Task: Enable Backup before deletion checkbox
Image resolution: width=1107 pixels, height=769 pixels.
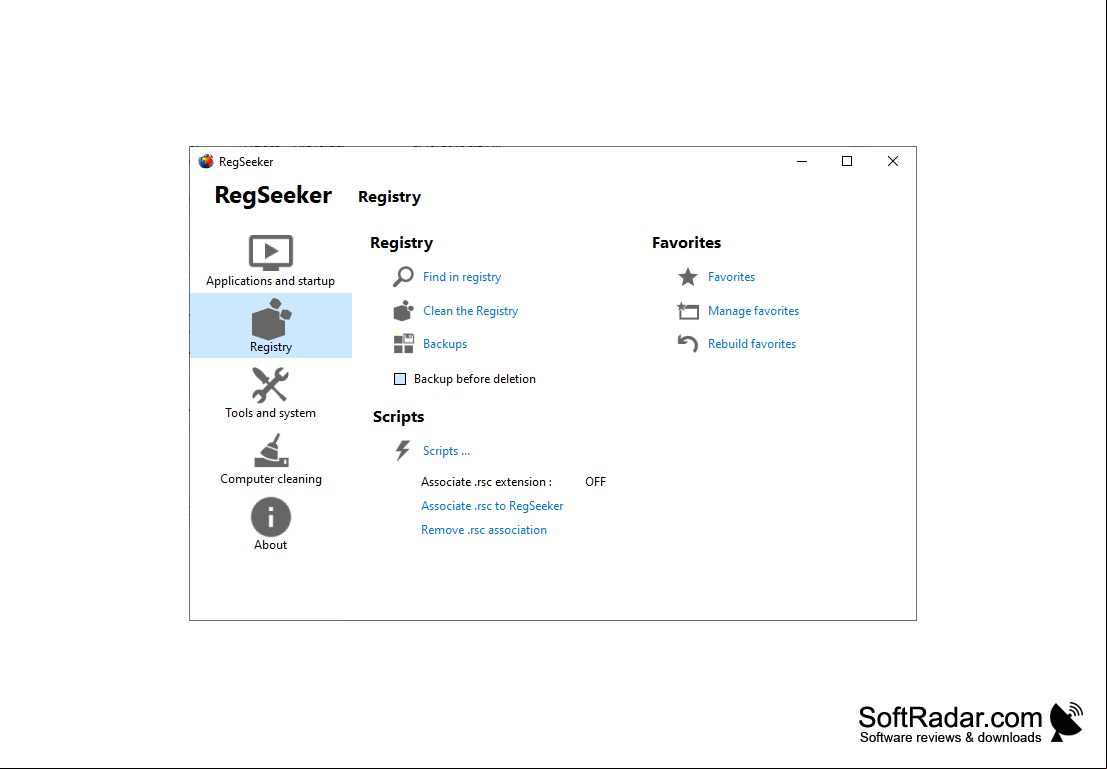Action: [400, 379]
